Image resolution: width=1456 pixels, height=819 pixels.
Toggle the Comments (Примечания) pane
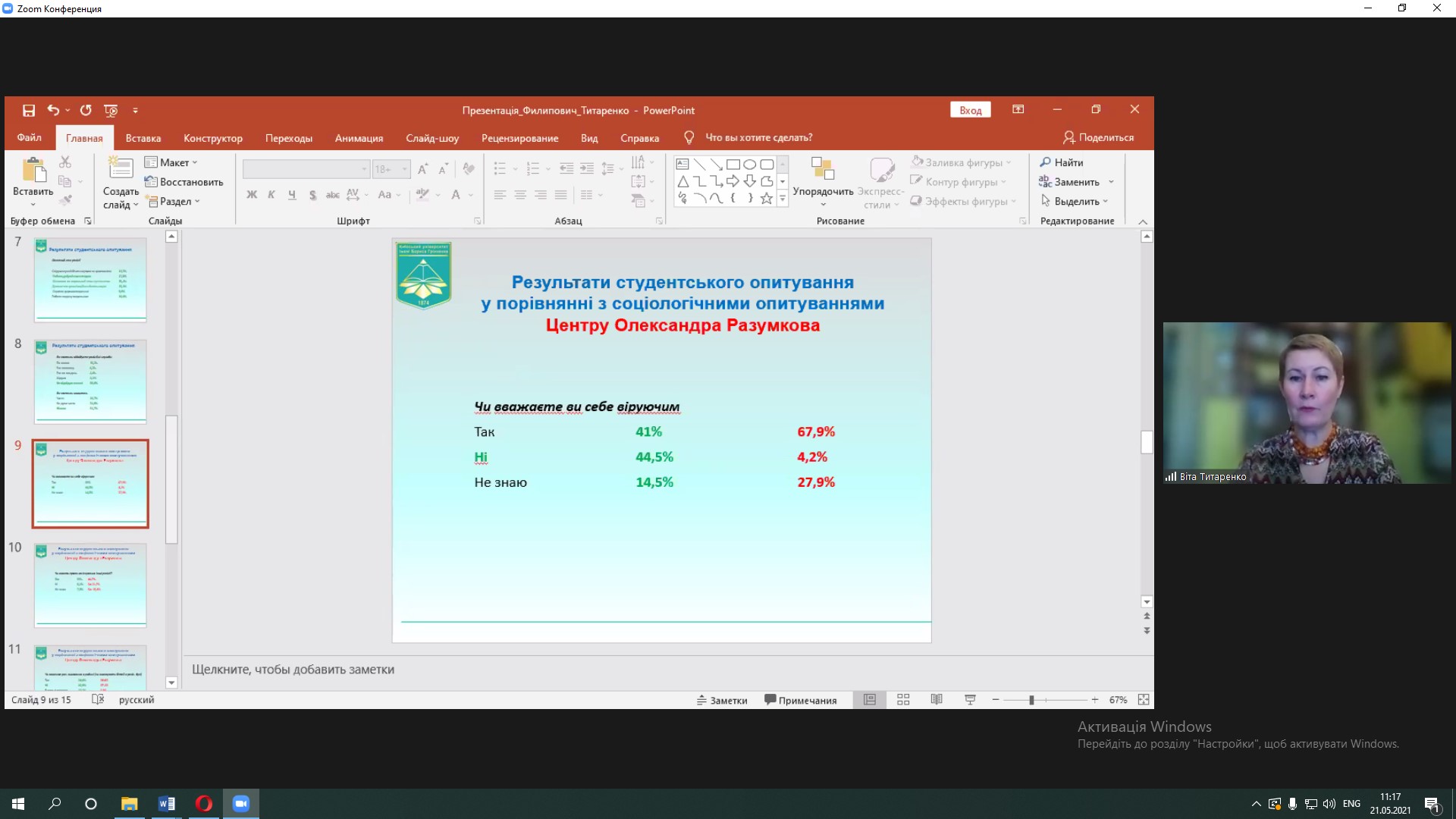click(x=800, y=700)
